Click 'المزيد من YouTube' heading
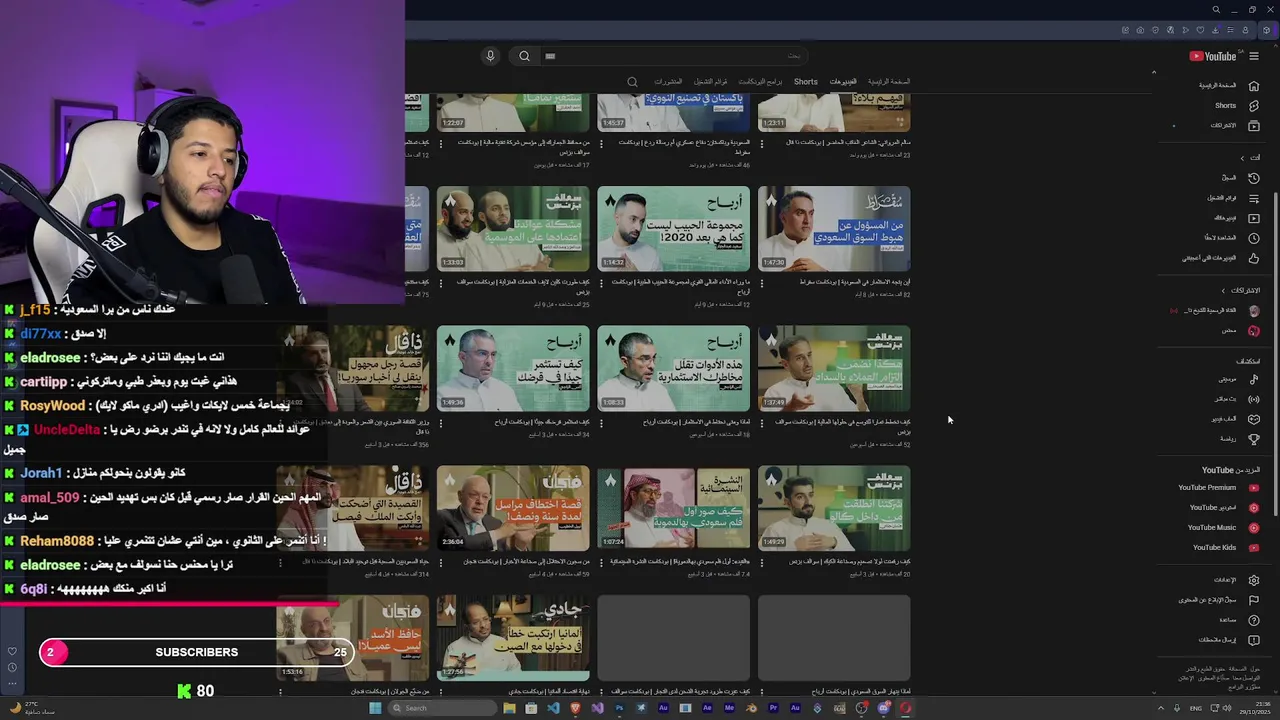This screenshot has width=1280, height=720. click(1231, 470)
